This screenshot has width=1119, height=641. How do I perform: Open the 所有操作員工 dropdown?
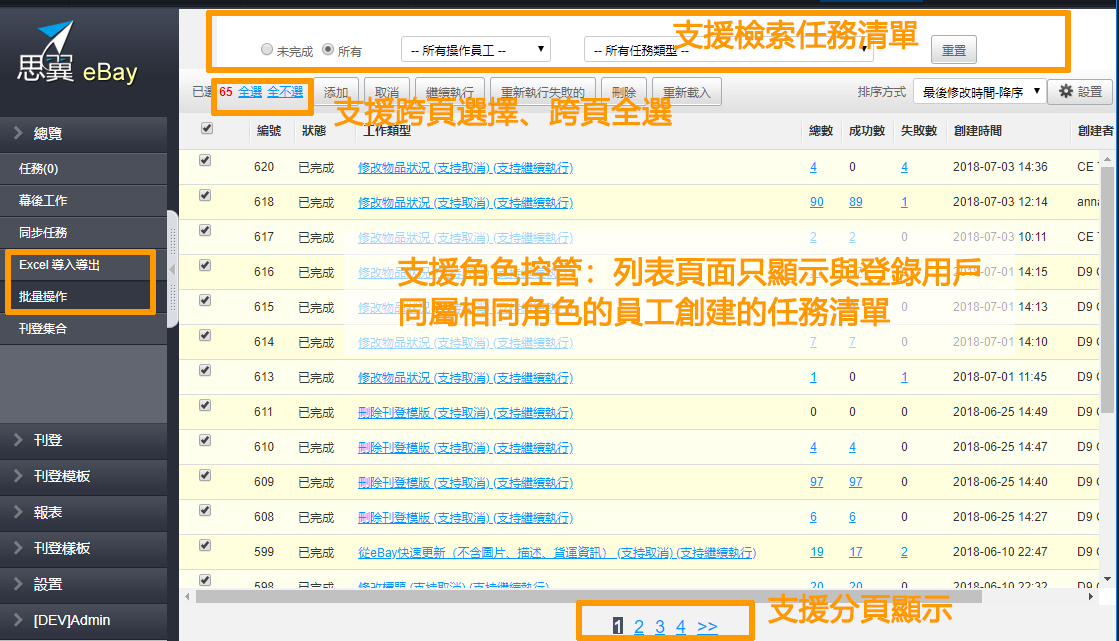[x=475, y=50]
